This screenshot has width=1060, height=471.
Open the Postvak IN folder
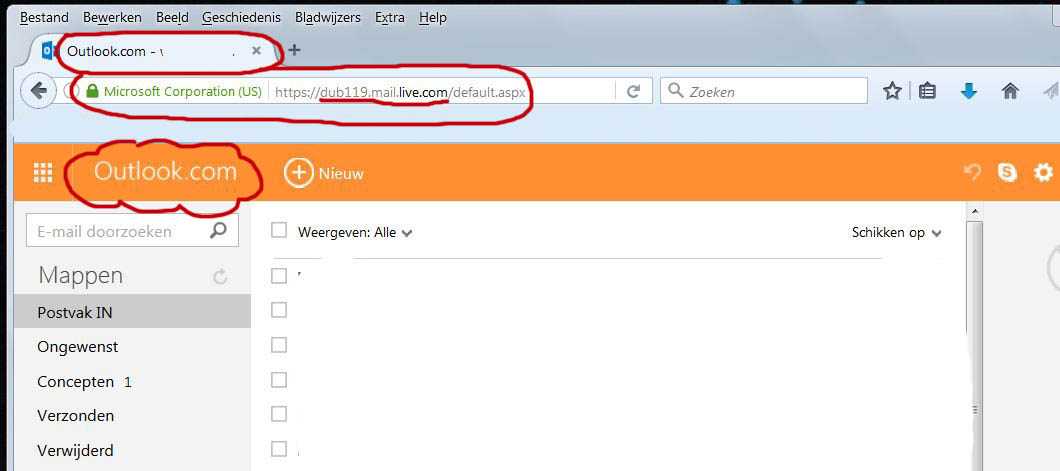(x=132, y=312)
